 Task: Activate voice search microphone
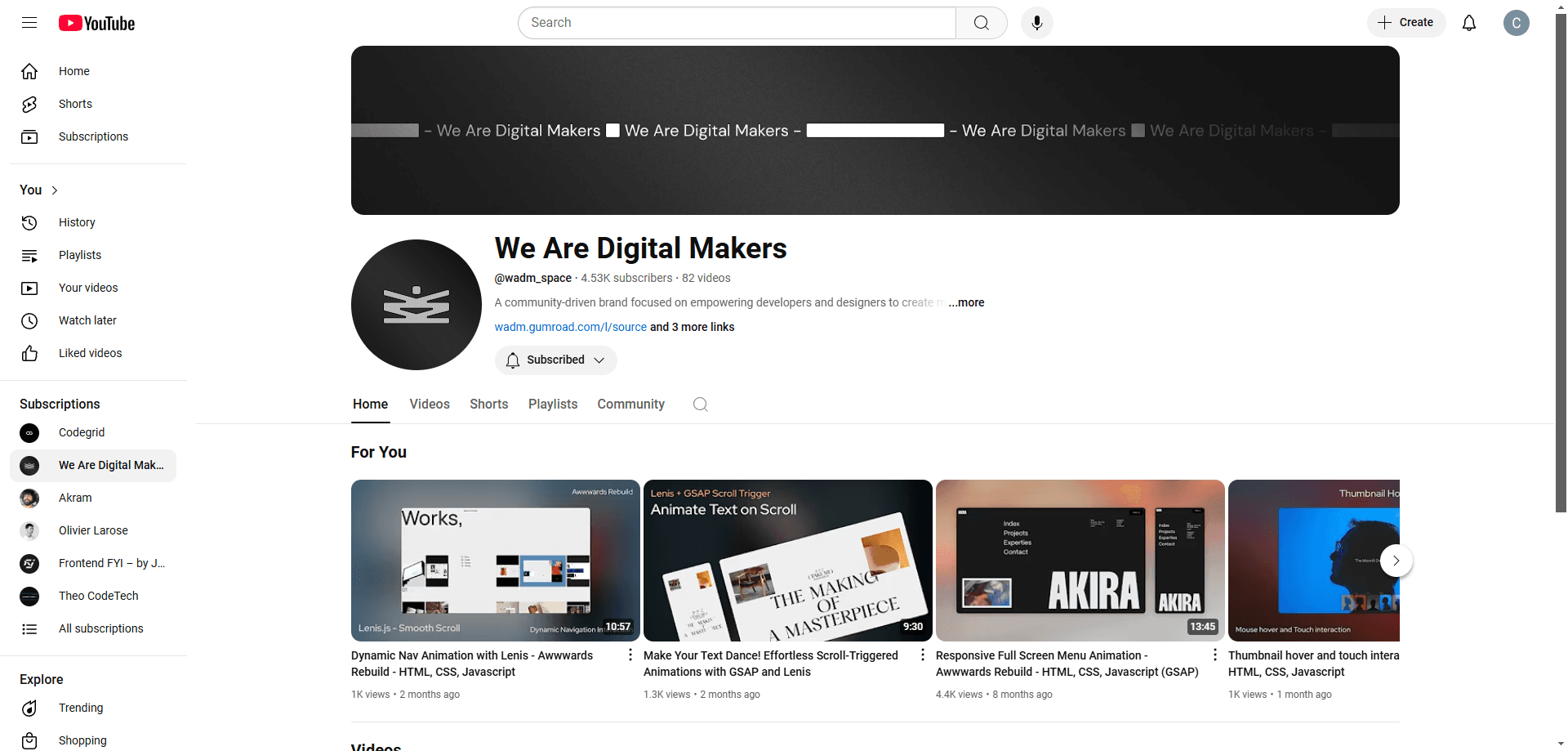[x=1037, y=23]
